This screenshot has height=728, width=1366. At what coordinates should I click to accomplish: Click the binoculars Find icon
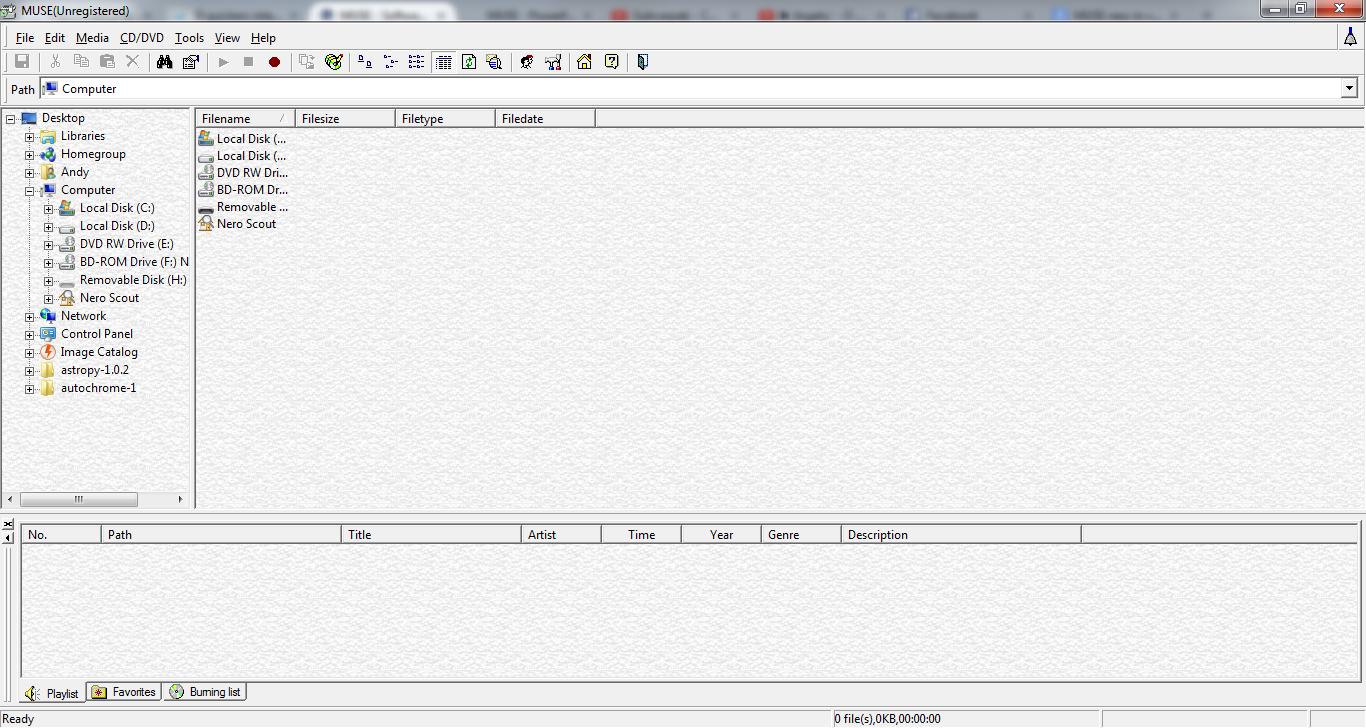[x=165, y=62]
